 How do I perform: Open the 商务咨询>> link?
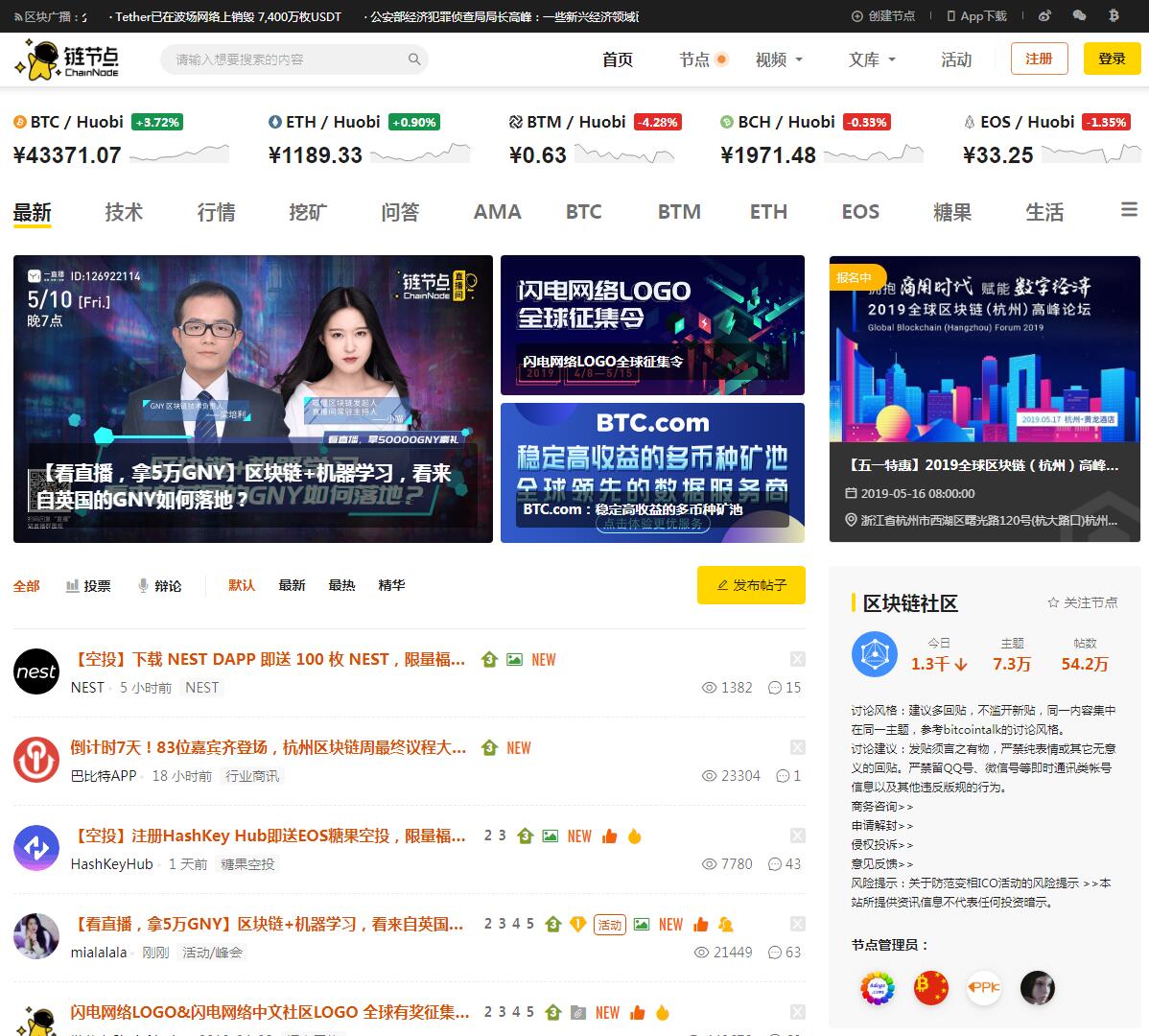[881, 806]
